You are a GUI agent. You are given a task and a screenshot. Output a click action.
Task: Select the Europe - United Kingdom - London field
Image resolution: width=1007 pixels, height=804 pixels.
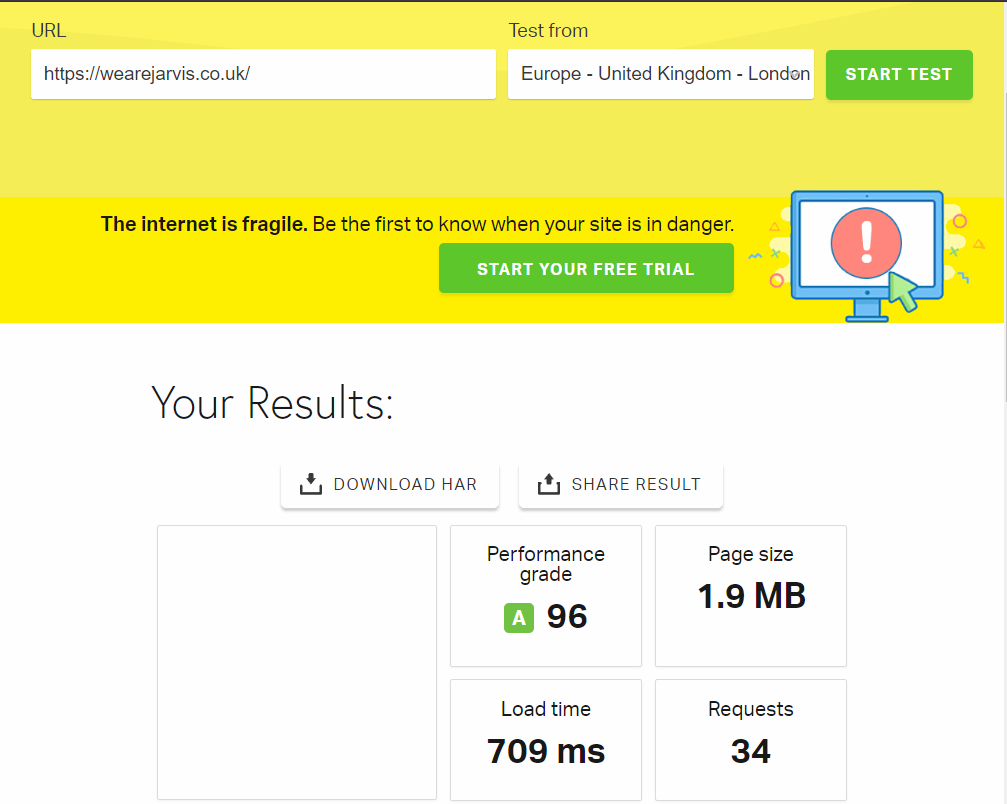[660, 74]
